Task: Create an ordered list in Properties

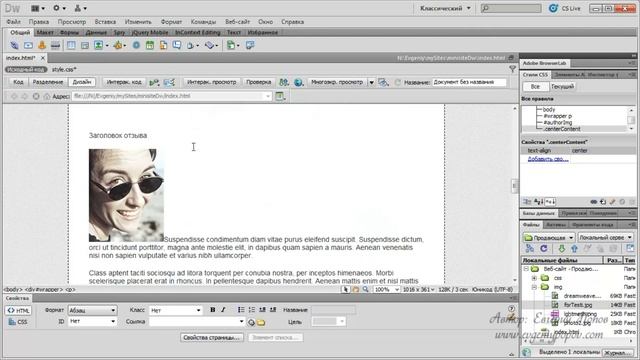Action: pyautogui.click(x=251, y=310)
